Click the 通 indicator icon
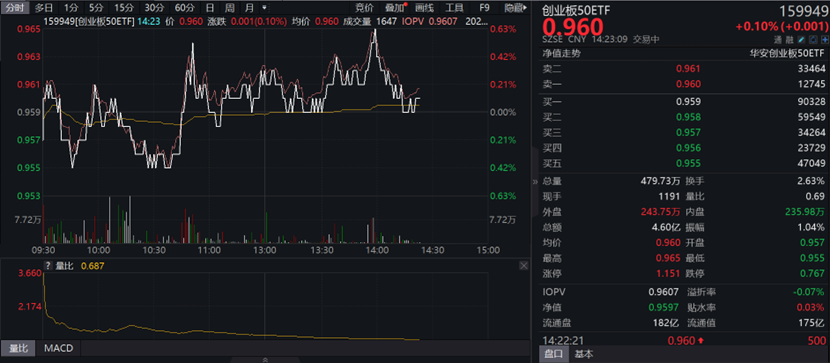 point(778,40)
